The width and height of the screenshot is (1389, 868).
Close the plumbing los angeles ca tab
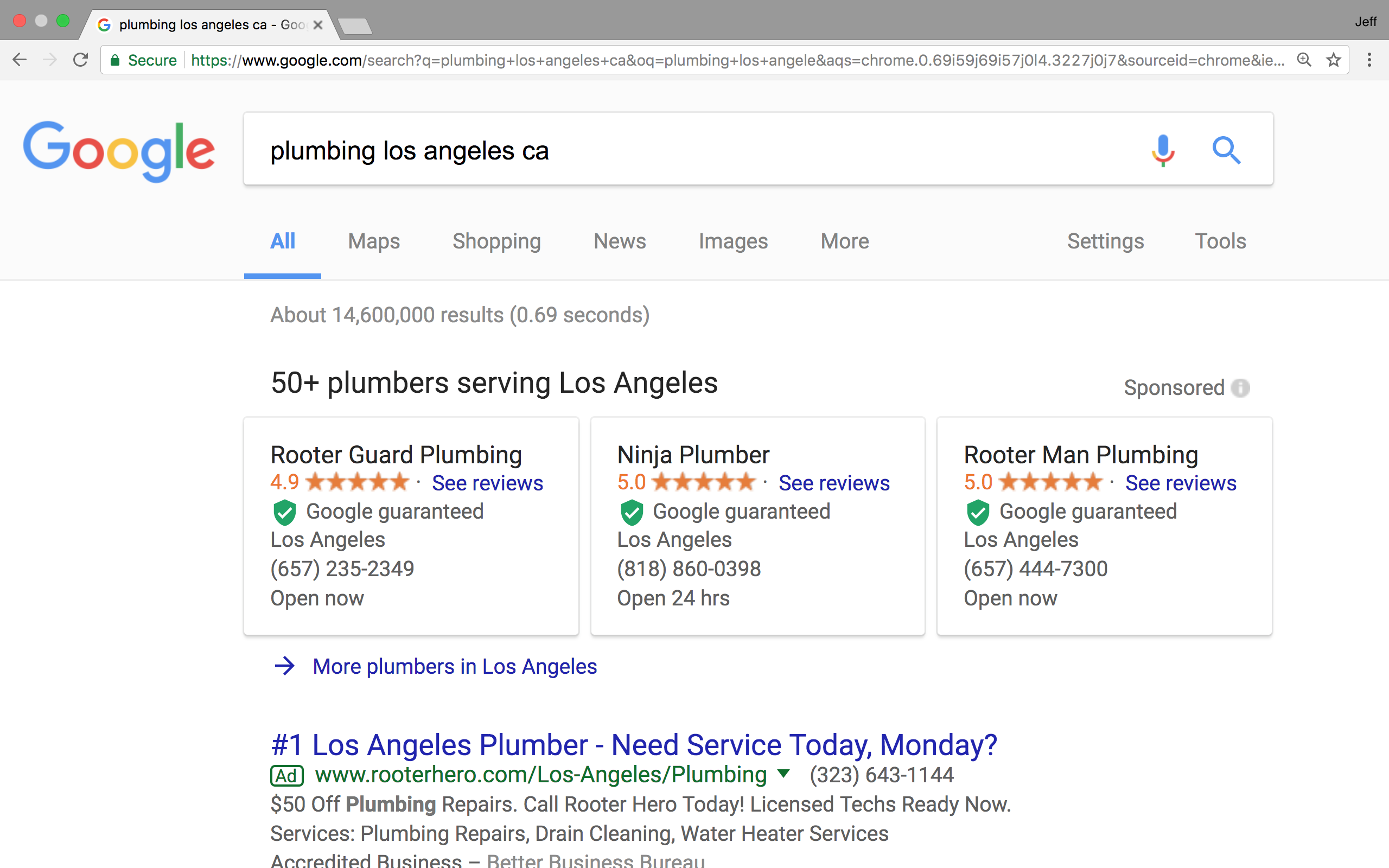coord(318,25)
